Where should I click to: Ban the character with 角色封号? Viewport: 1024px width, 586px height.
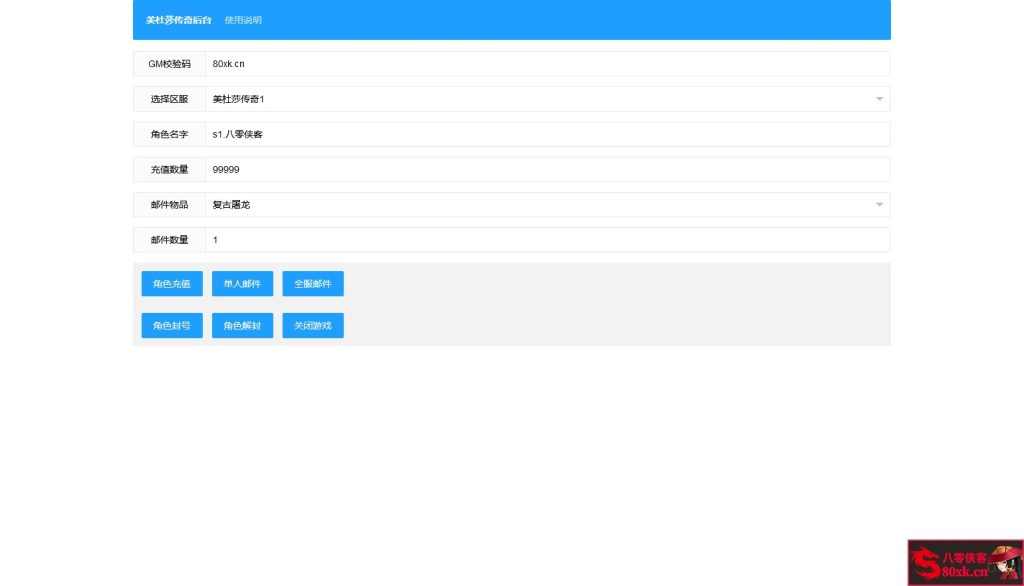[172, 326]
